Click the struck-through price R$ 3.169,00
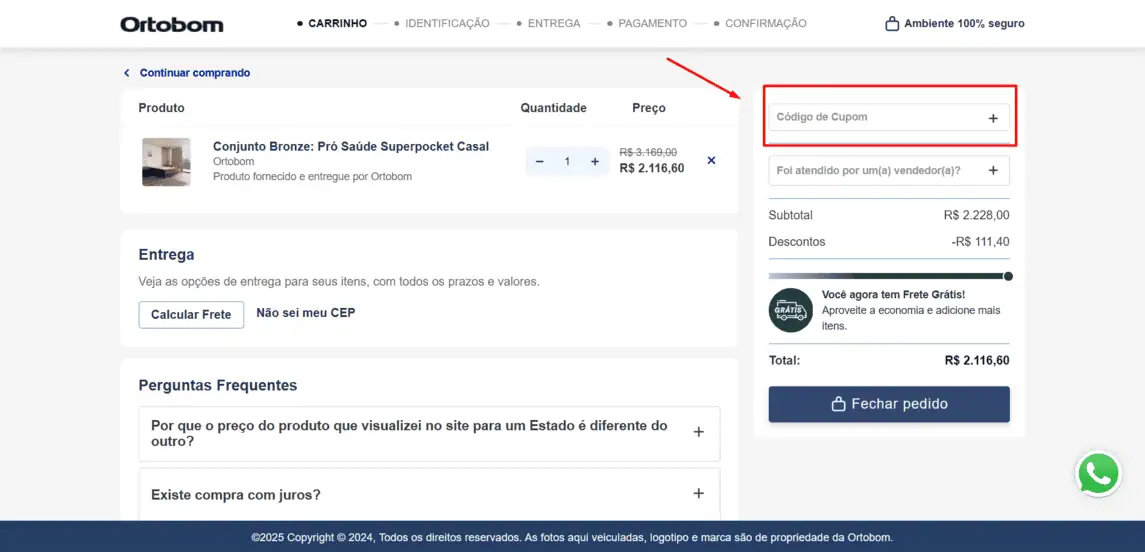The image size is (1145, 552). tap(648, 153)
